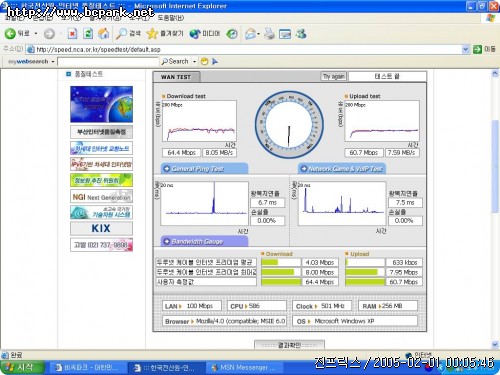Switch to the MSN Messenger taskbar button
The height and width of the screenshot is (375, 500).
coord(244,368)
